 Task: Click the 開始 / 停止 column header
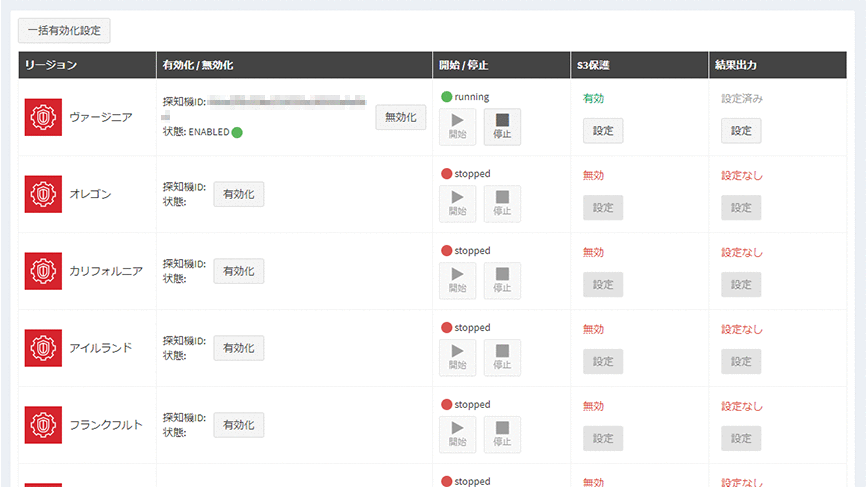point(462,65)
